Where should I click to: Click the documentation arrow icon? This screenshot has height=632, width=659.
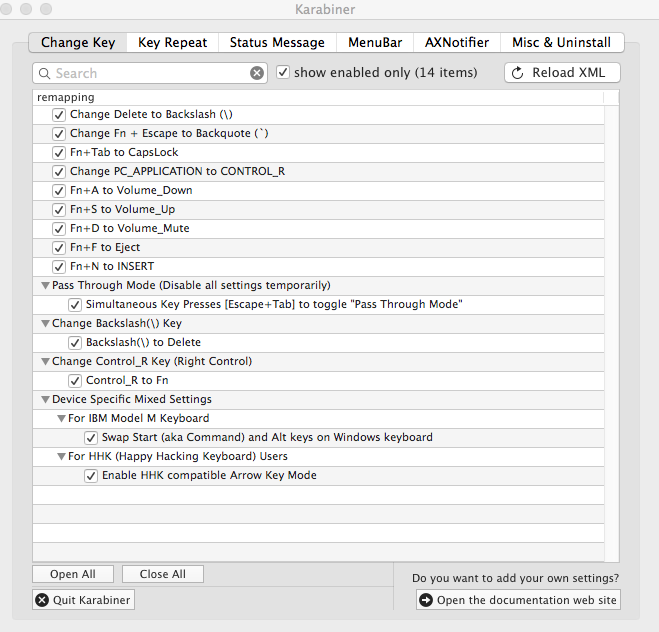[426, 600]
